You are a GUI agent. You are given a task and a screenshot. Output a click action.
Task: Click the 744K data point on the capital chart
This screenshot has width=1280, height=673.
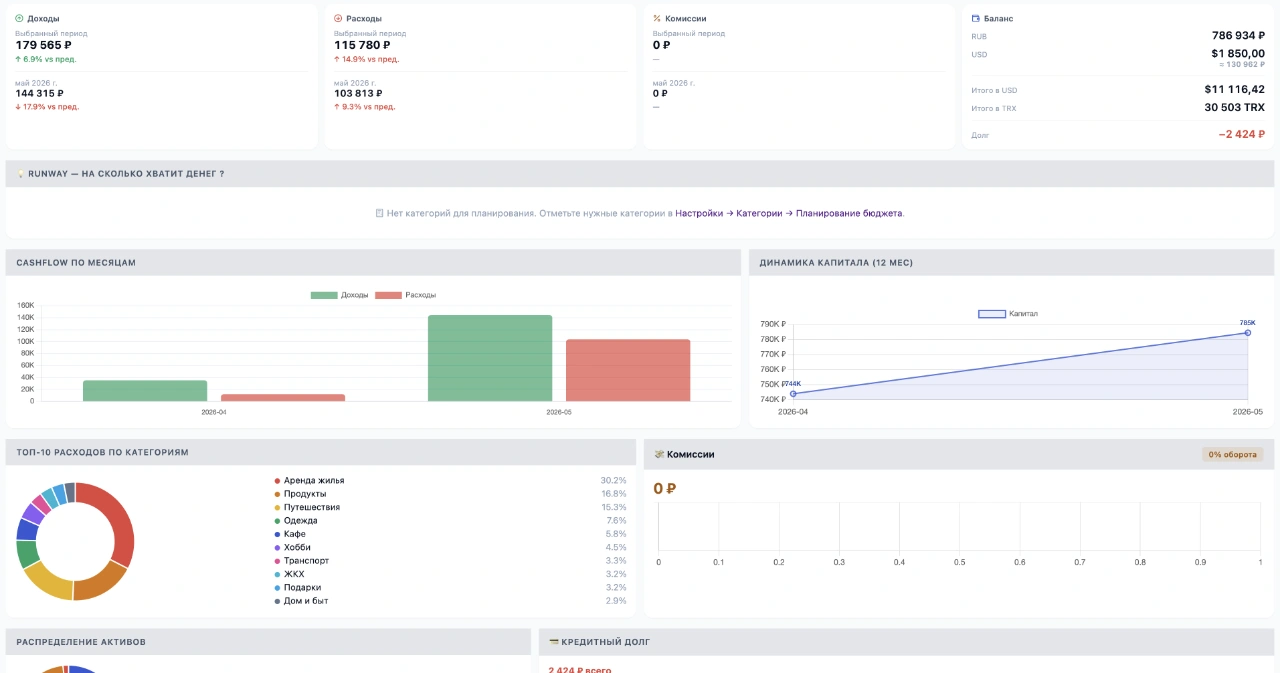(793, 394)
